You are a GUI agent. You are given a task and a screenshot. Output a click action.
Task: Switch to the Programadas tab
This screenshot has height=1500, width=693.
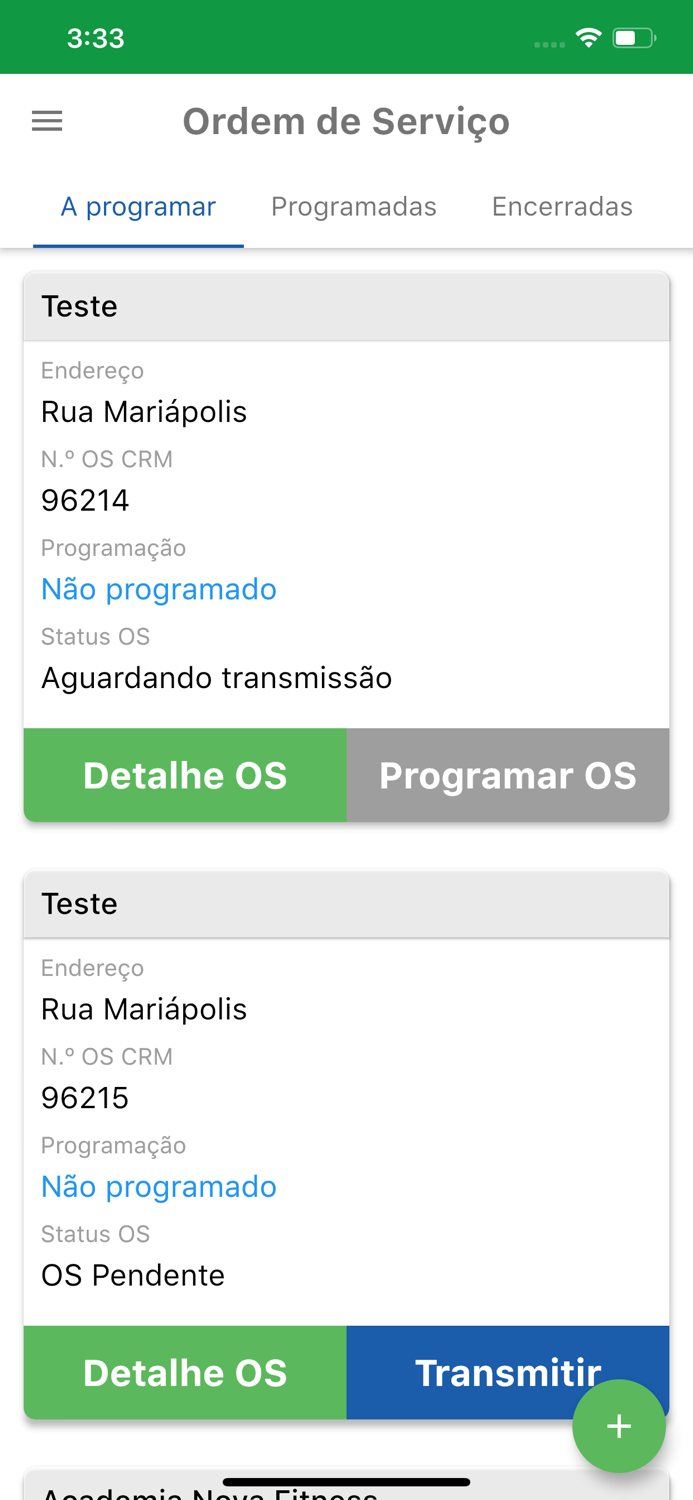coord(354,206)
